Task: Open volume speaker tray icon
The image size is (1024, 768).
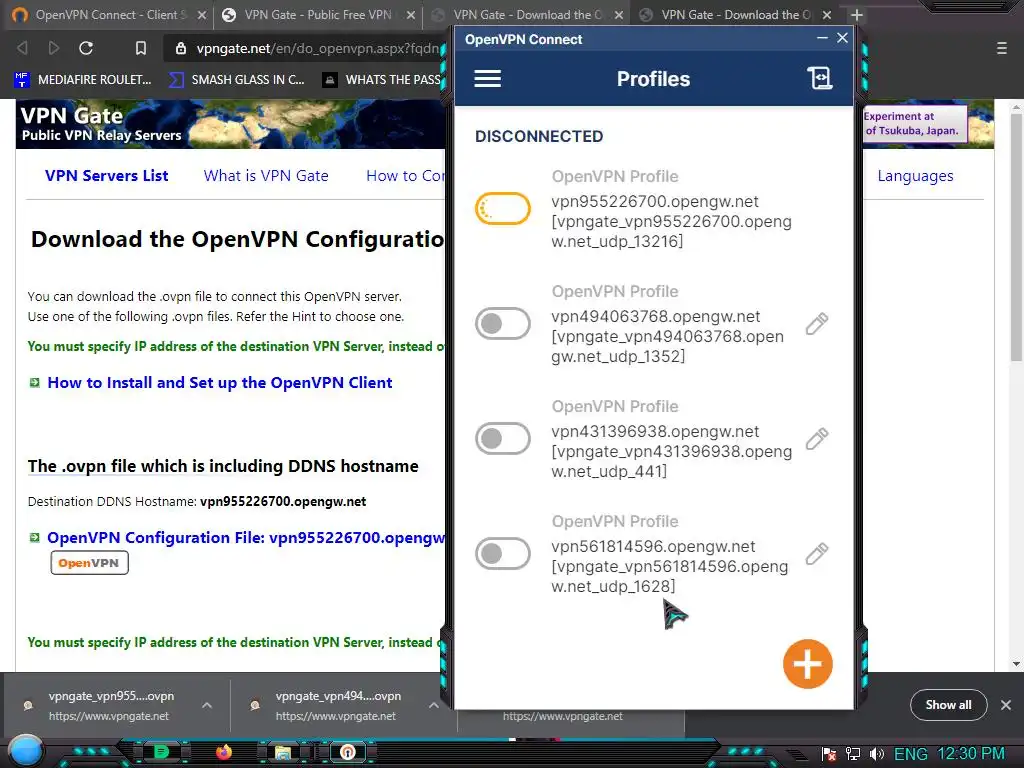Action: tap(877, 755)
